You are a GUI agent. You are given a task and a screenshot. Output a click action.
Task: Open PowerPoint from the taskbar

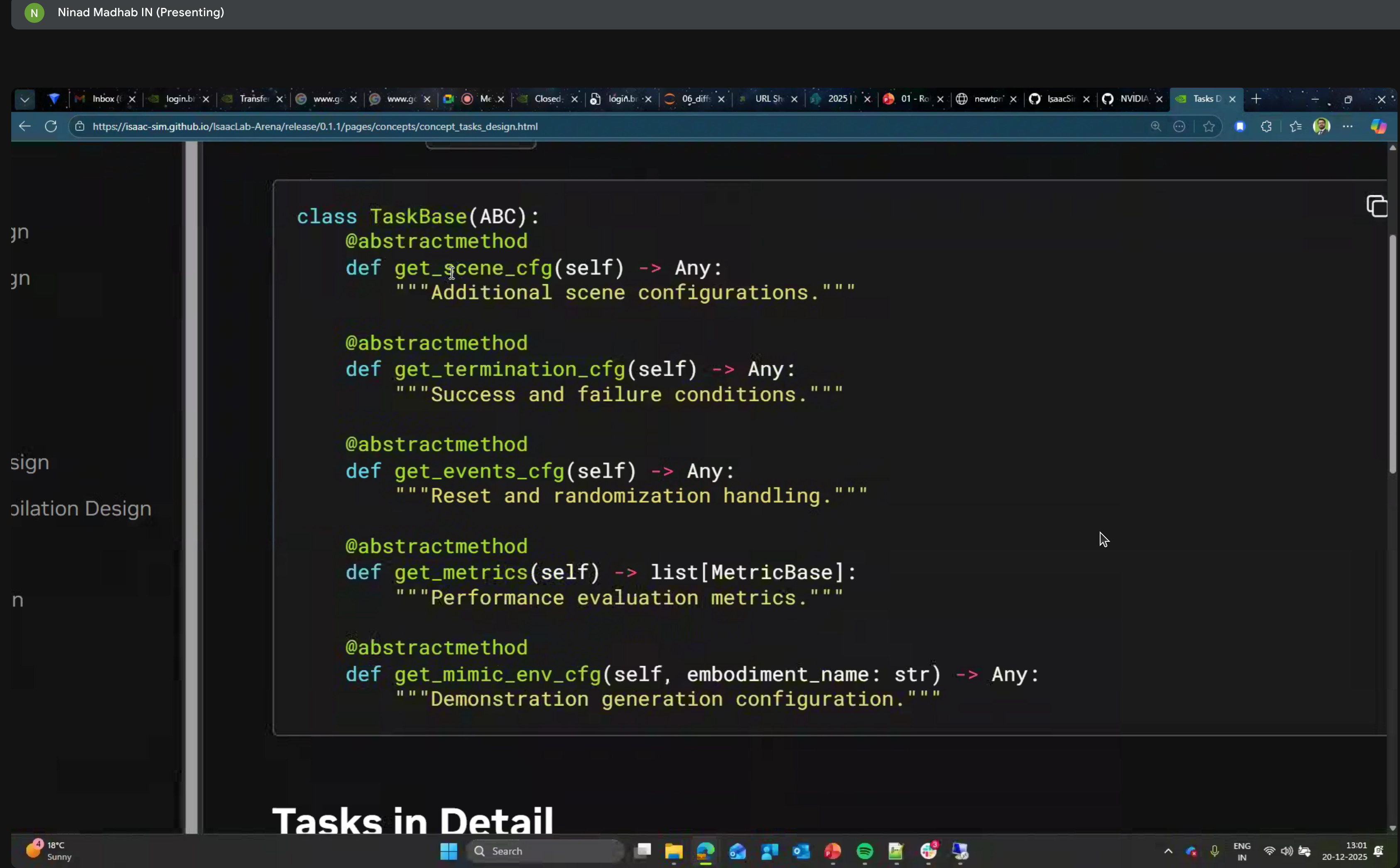(x=833, y=851)
